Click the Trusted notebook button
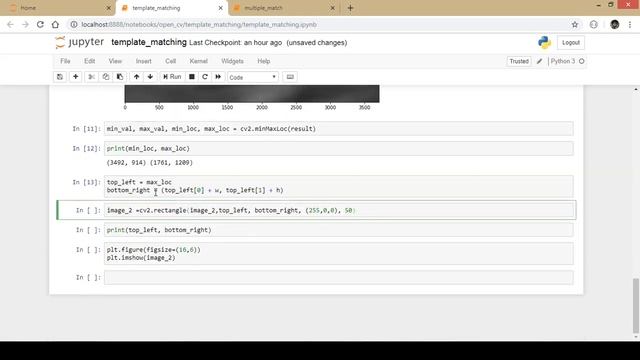 click(519, 61)
